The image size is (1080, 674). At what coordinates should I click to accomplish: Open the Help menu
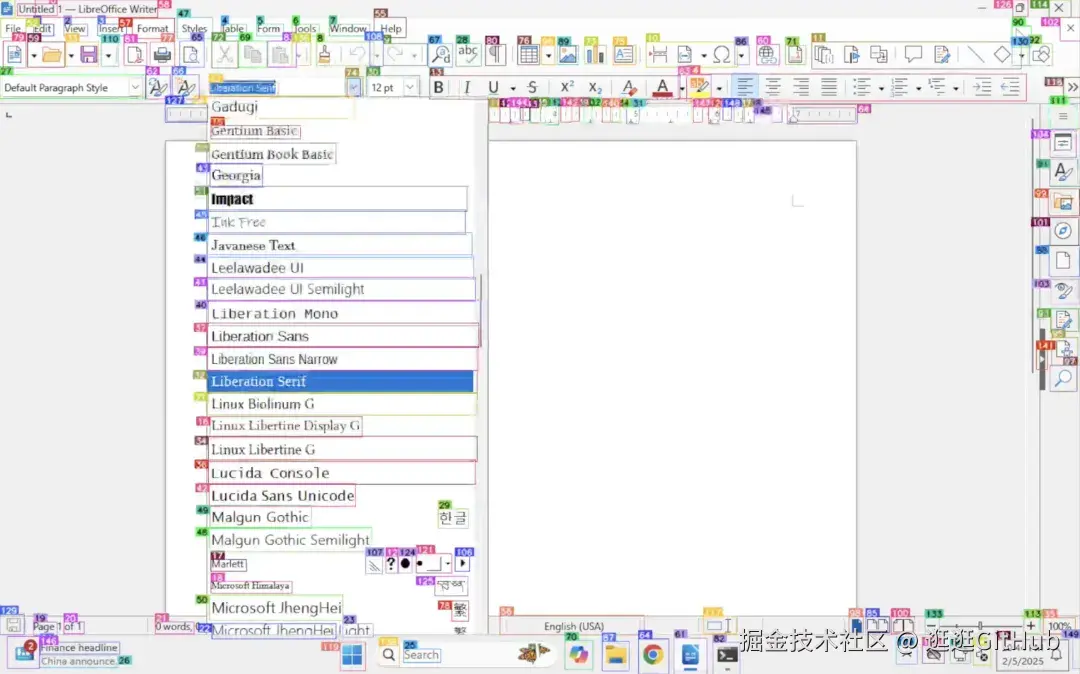[x=391, y=28]
